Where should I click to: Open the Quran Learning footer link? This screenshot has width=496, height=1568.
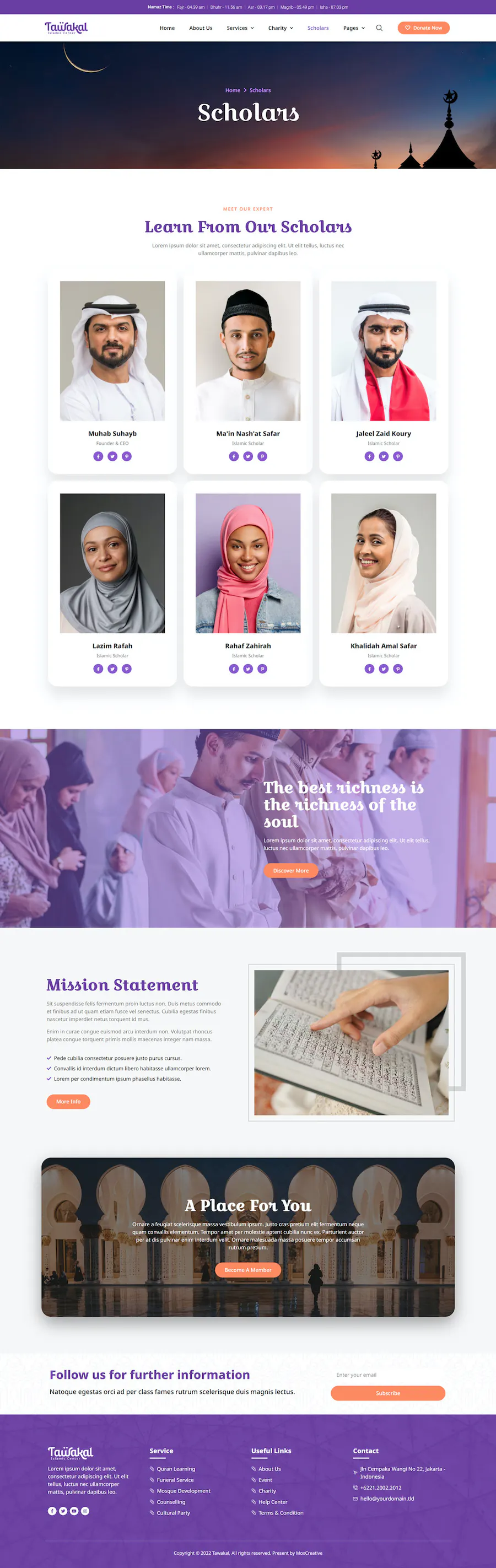[176, 1469]
